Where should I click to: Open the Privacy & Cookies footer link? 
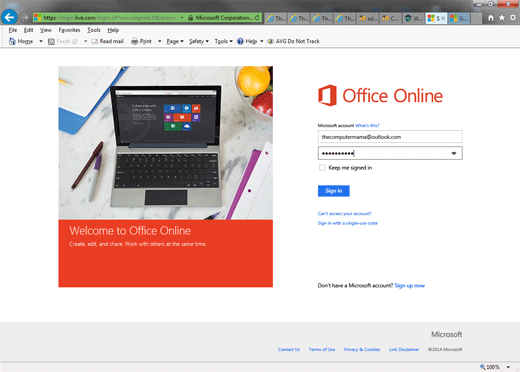362,349
